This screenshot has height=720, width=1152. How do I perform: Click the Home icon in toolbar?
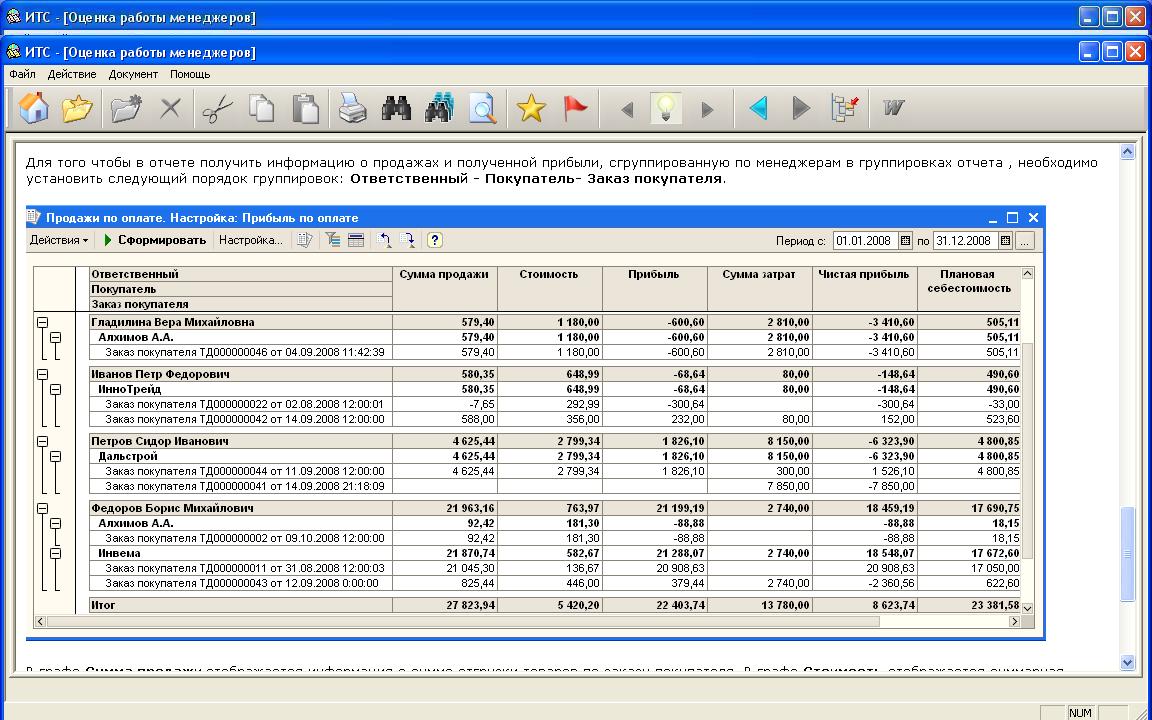[x=34, y=108]
